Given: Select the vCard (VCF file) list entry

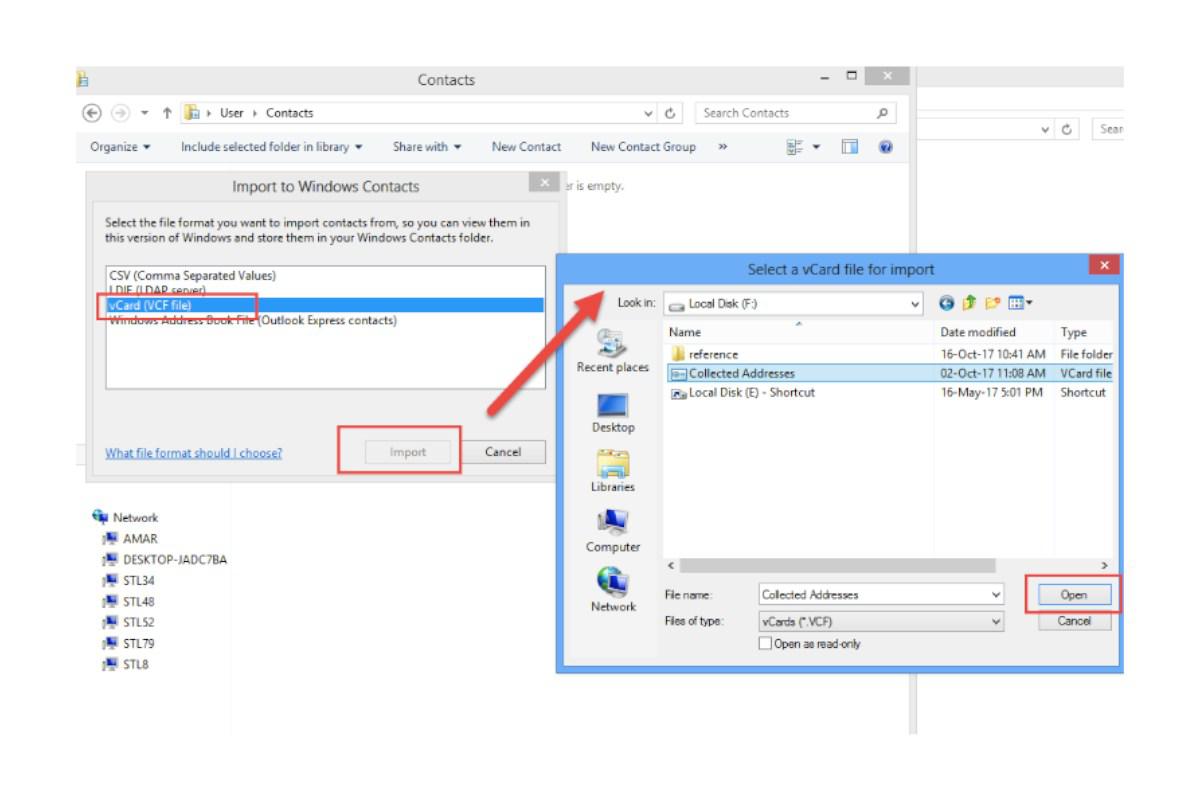Looking at the screenshot, I should 325,305.
